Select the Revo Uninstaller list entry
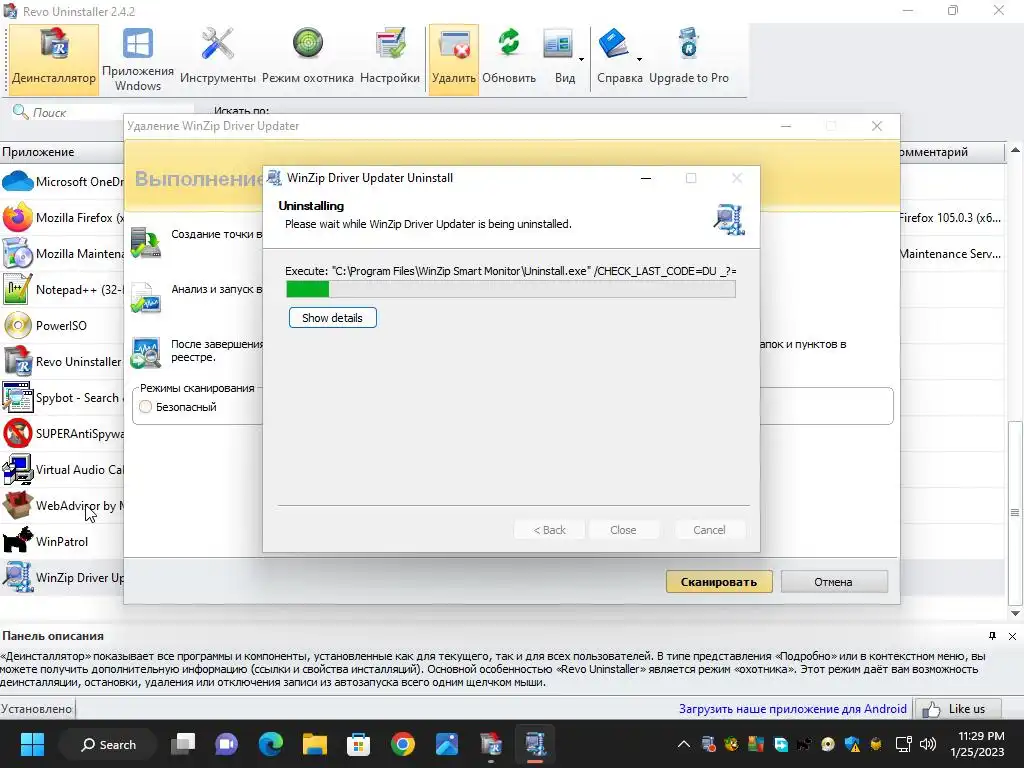 point(62,361)
